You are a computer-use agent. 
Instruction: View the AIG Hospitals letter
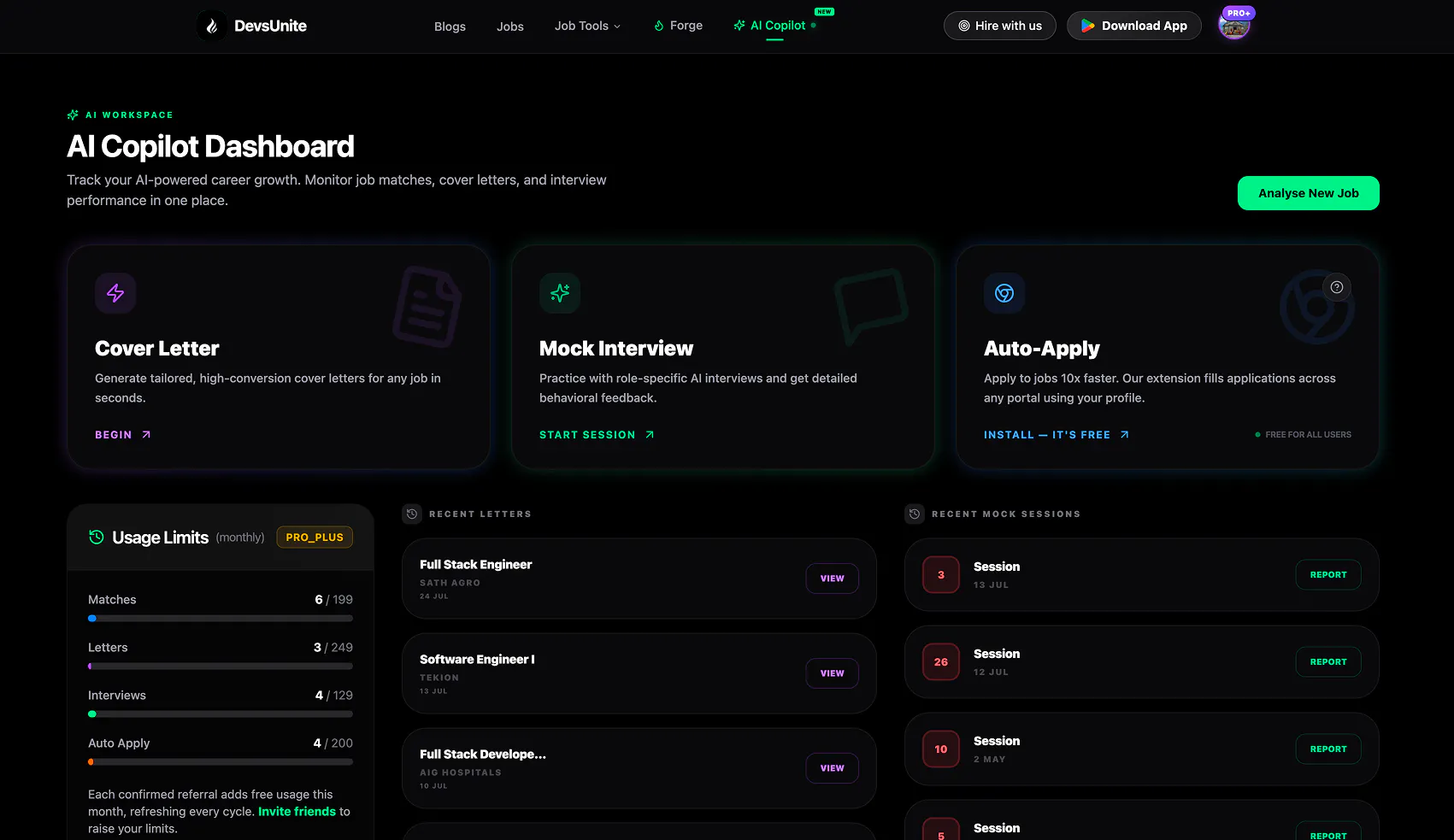click(x=833, y=768)
